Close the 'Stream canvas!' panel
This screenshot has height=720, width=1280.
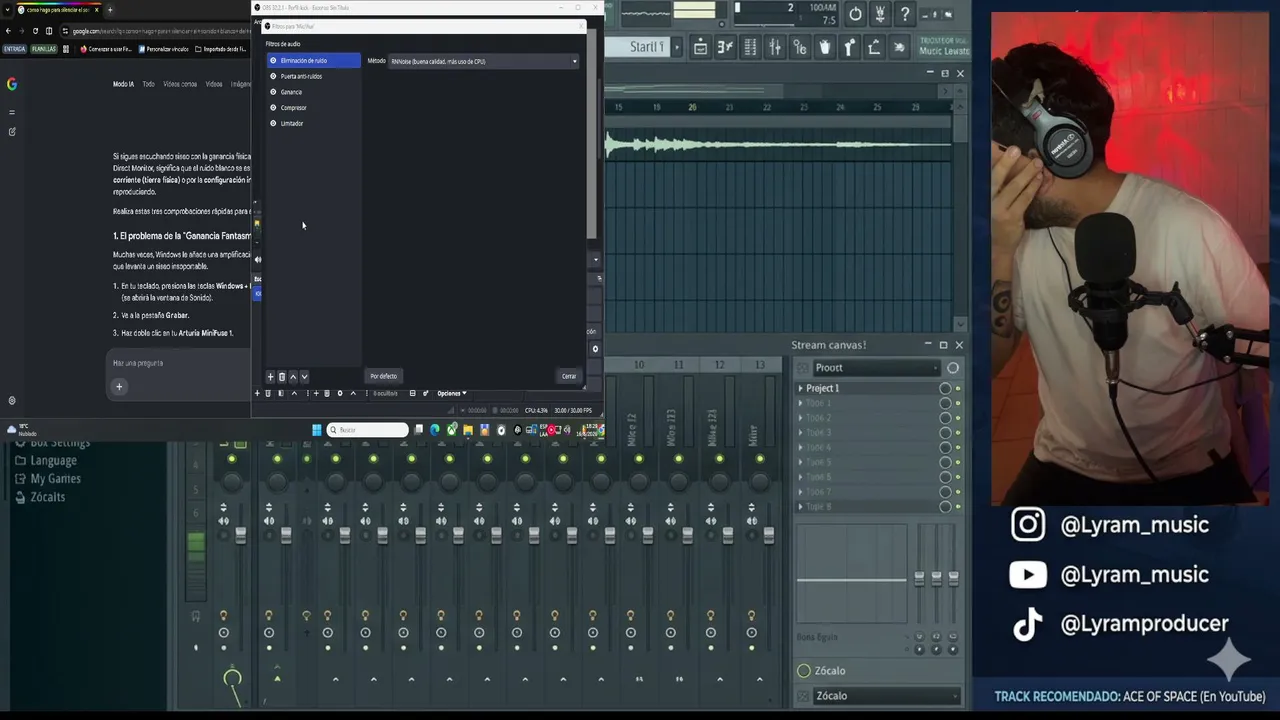[x=959, y=345]
